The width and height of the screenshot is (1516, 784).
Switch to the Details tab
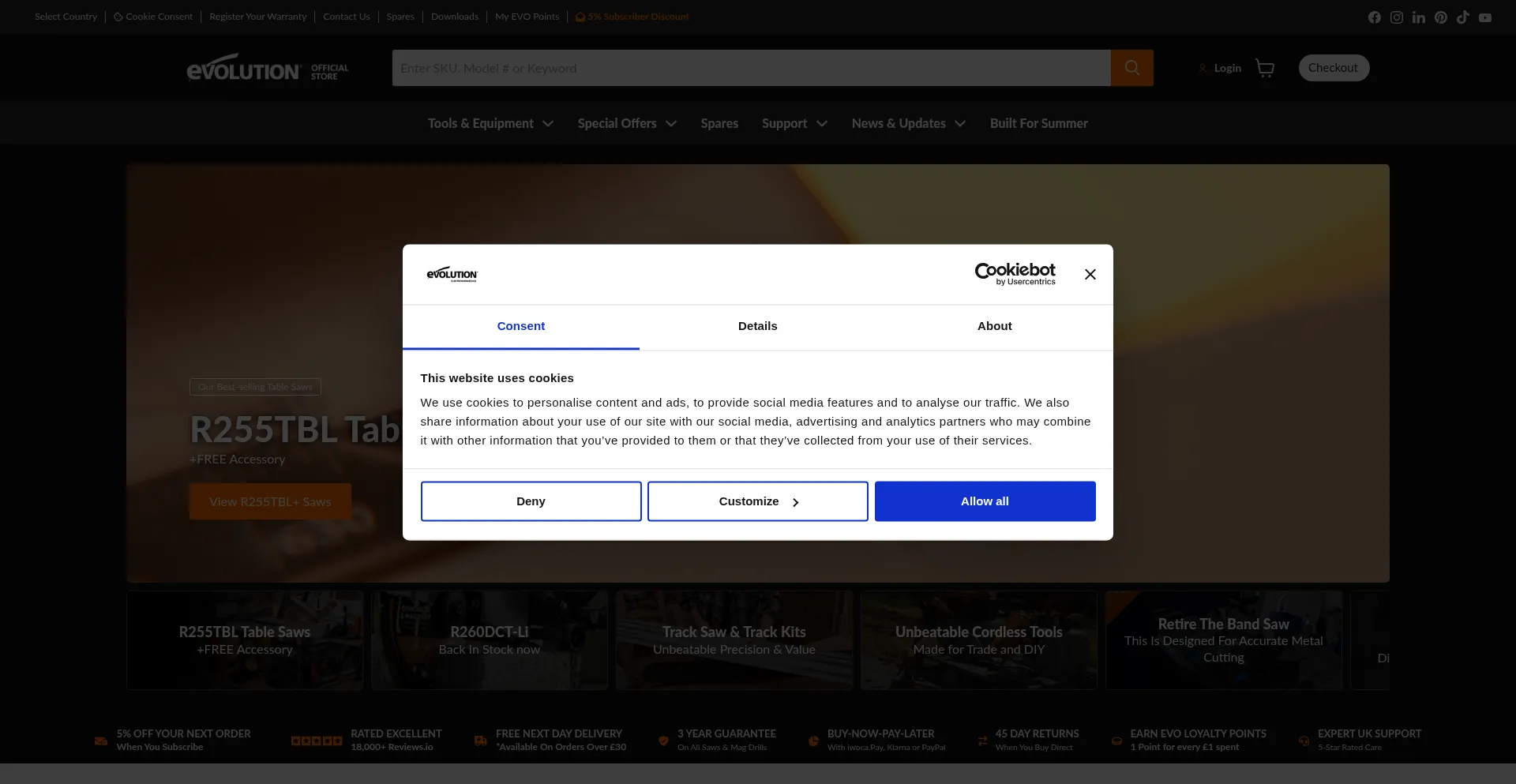tap(758, 326)
